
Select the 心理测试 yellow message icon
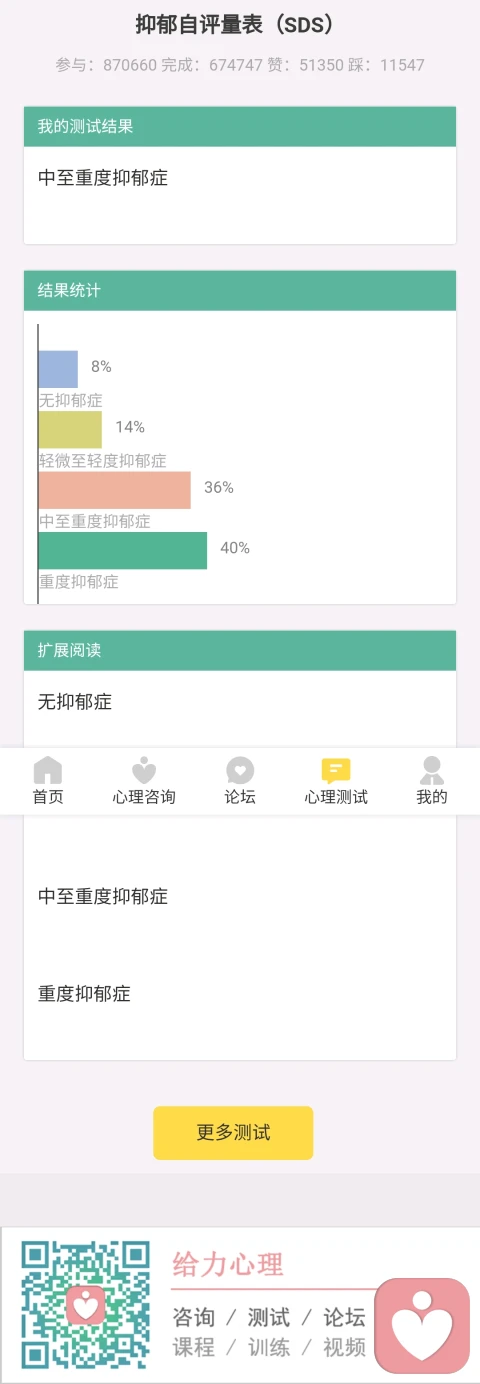pyautogui.click(x=336, y=770)
